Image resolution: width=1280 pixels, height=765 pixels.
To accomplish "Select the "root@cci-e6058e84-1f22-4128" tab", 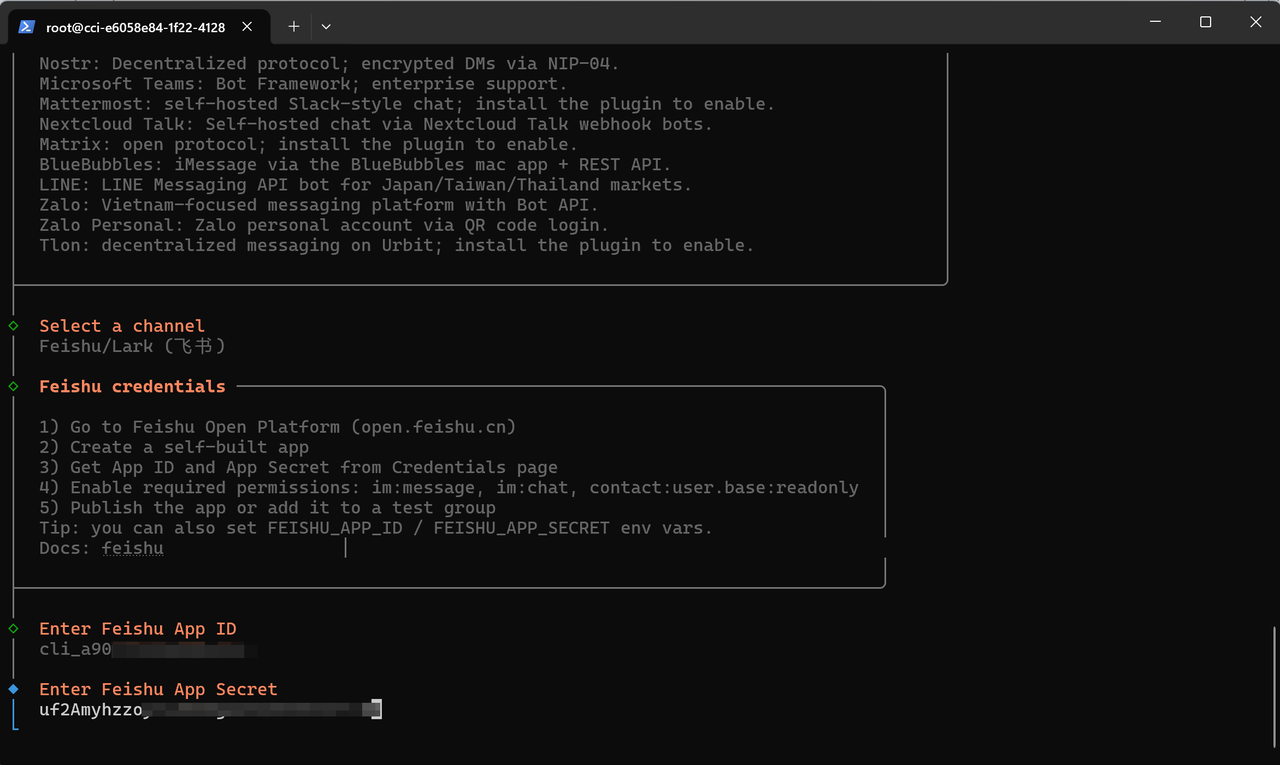I will (135, 27).
